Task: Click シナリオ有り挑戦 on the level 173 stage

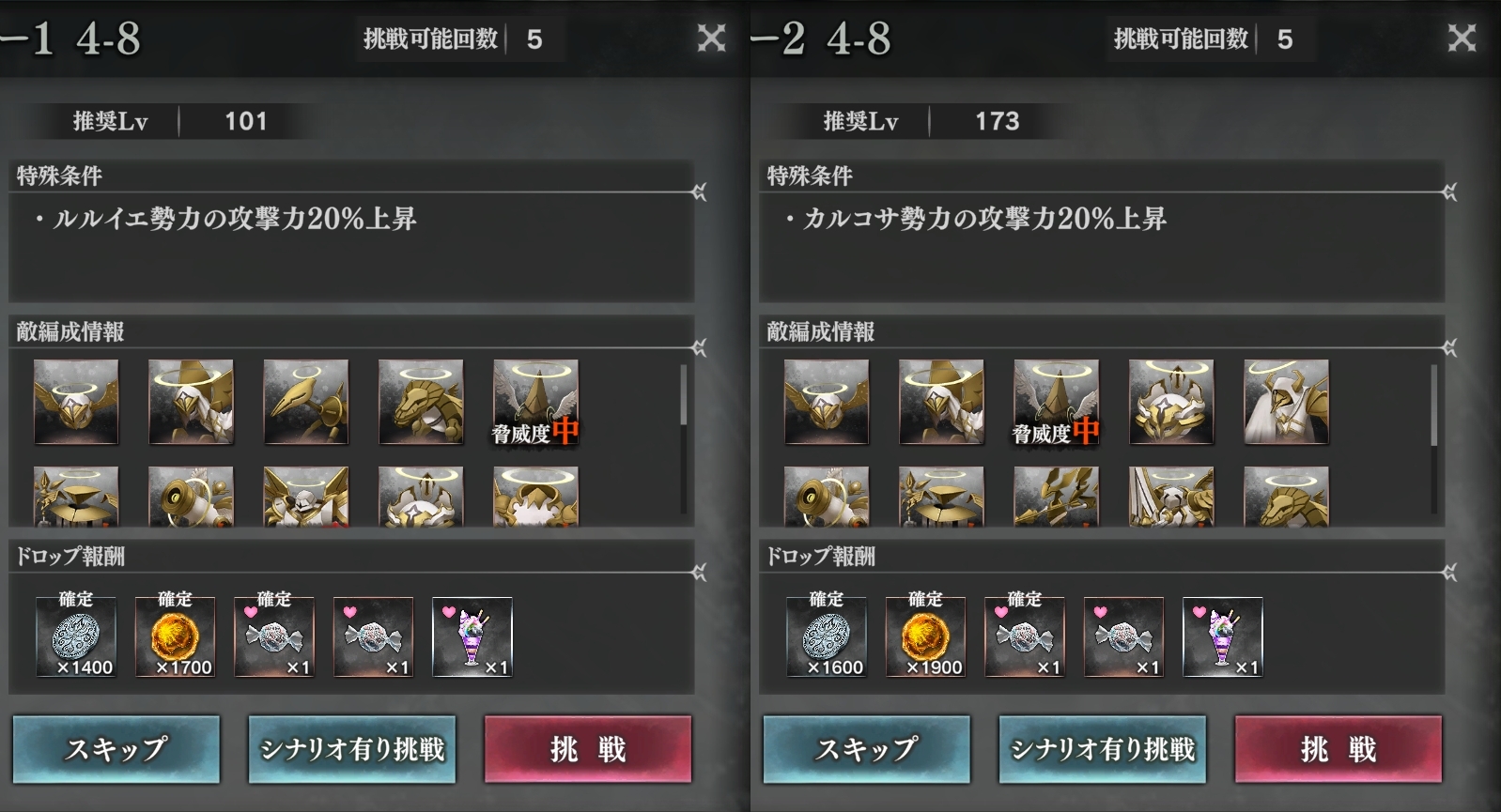Action: (1103, 749)
